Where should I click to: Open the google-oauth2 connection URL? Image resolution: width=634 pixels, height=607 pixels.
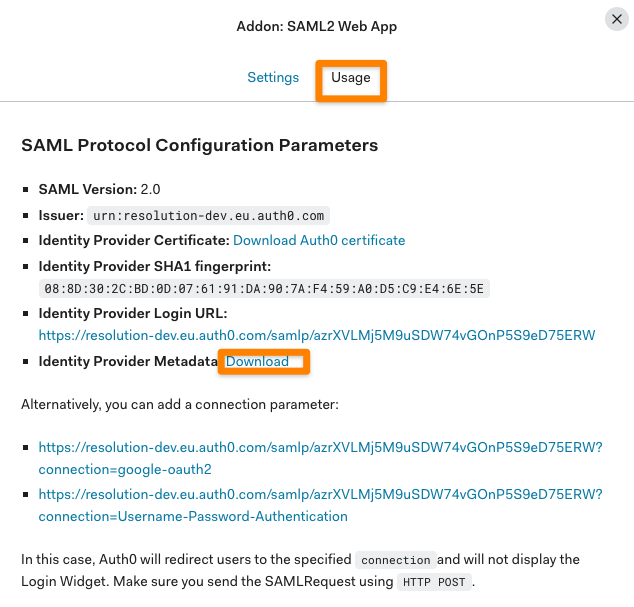321,458
